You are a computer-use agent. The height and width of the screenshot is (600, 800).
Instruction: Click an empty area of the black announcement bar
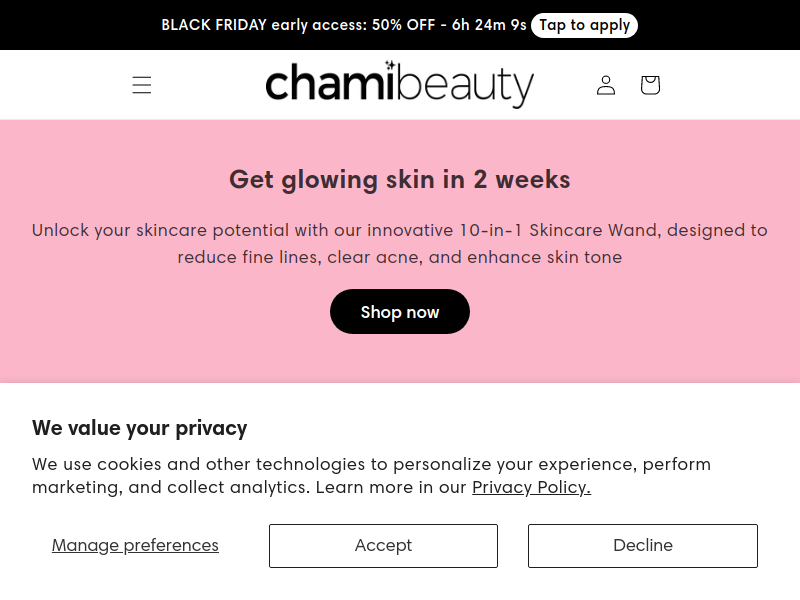click(x=77, y=25)
